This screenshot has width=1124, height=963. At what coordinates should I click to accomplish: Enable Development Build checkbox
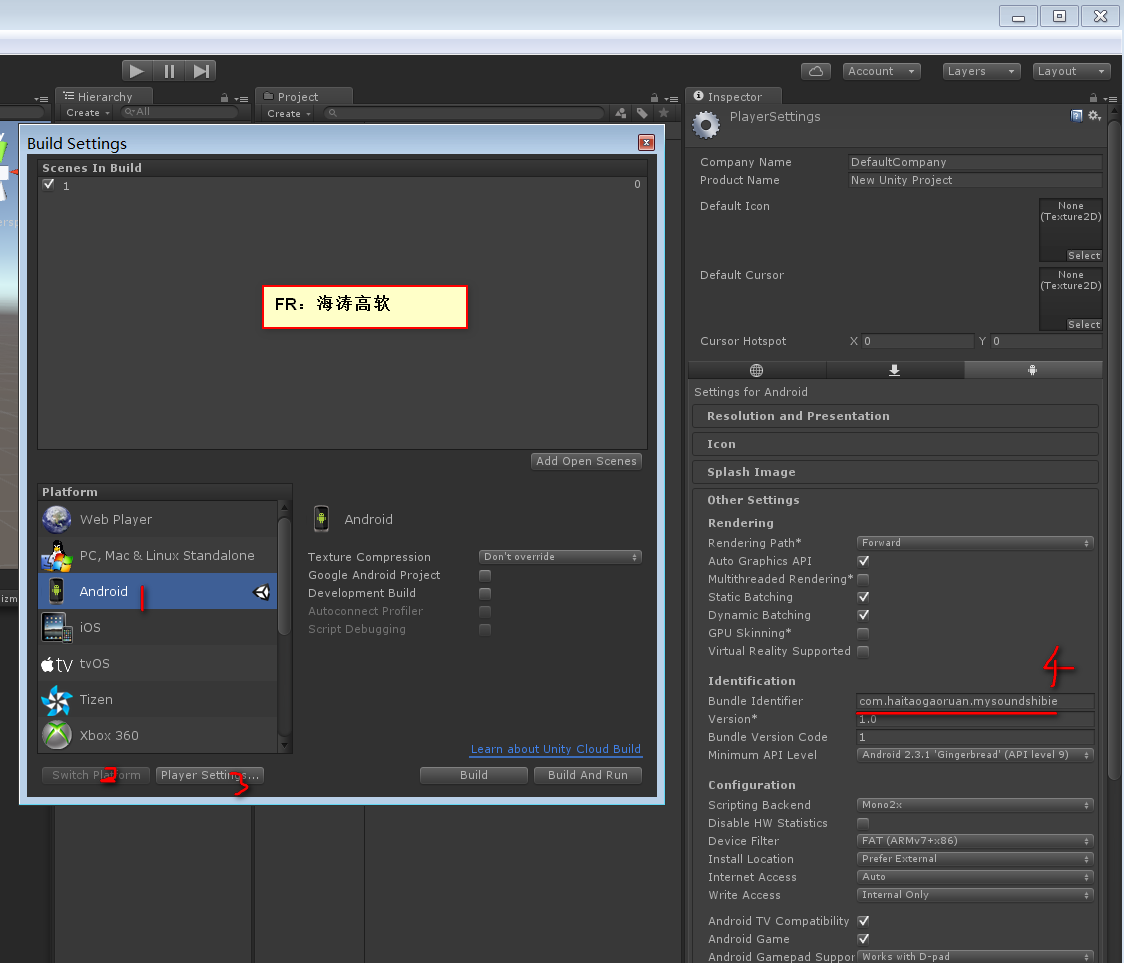(x=485, y=594)
